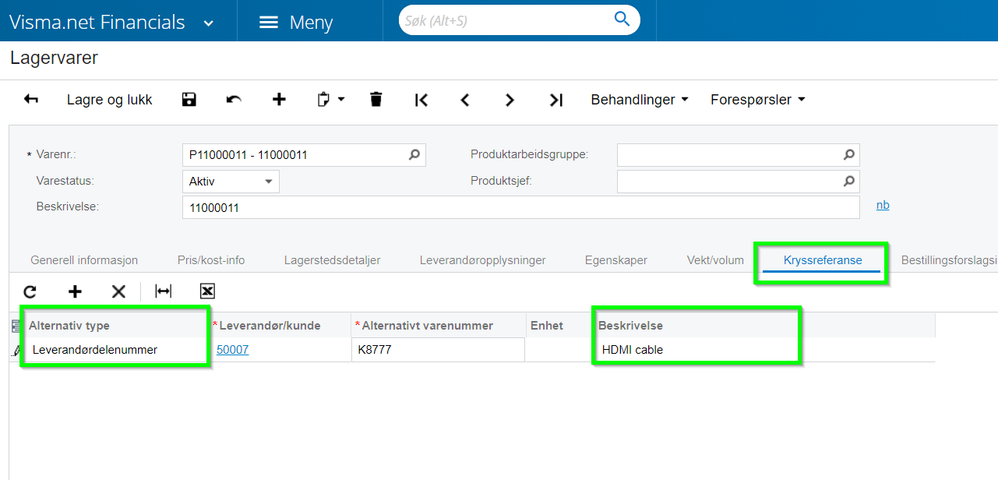Add a cross reference row
The image size is (998, 480).
[x=75, y=292]
